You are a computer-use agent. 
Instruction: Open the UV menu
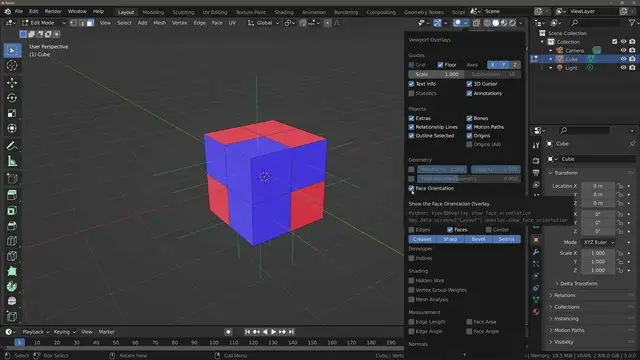tap(232, 23)
